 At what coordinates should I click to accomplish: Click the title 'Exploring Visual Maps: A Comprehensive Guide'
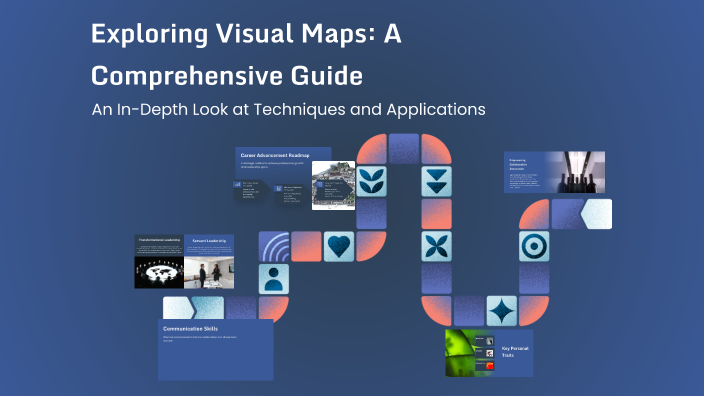pyautogui.click(x=246, y=54)
